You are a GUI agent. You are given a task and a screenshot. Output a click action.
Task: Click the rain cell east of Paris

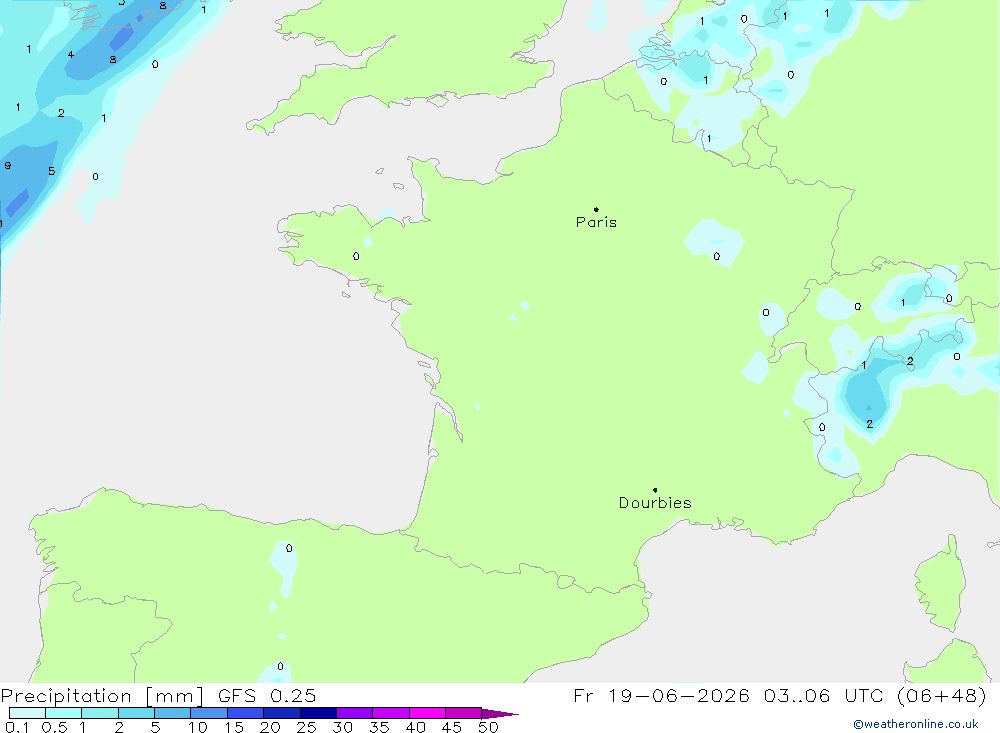pyautogui.click(x=714, y=242)
